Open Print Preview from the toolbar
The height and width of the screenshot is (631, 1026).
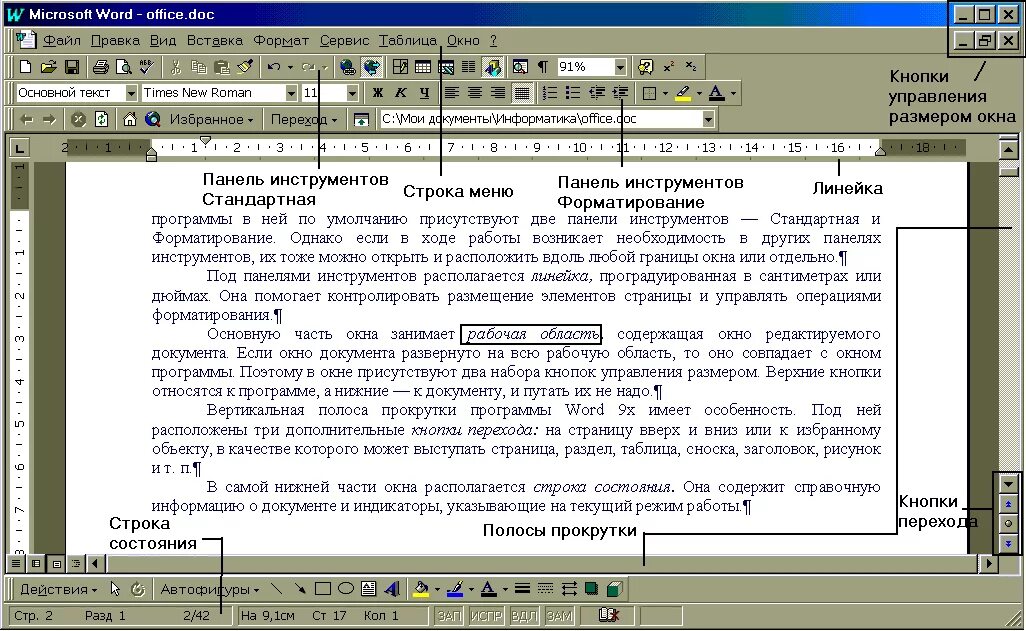click(x=123, y=67)
